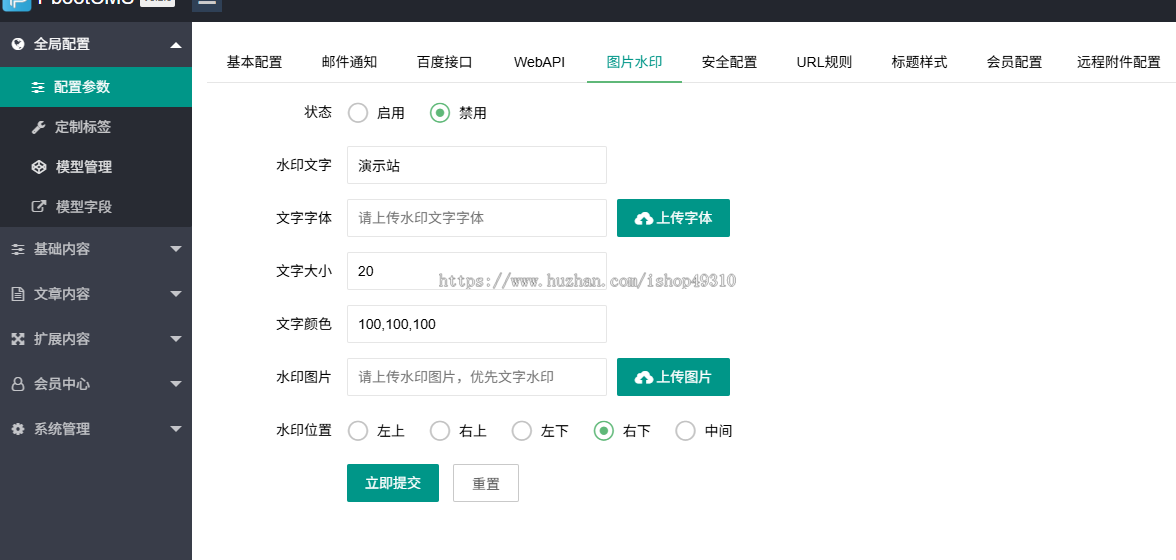1176x560 pixels.
Task: Click the sliders icon beside 基础内容
Action: pos(19,249)
